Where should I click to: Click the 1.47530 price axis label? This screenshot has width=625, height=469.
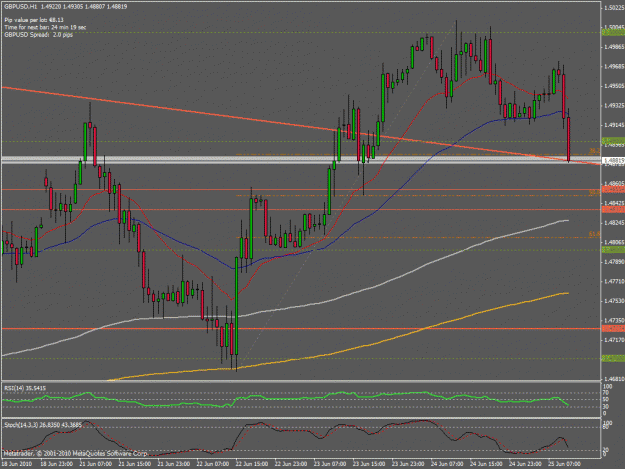coord(614,300)
